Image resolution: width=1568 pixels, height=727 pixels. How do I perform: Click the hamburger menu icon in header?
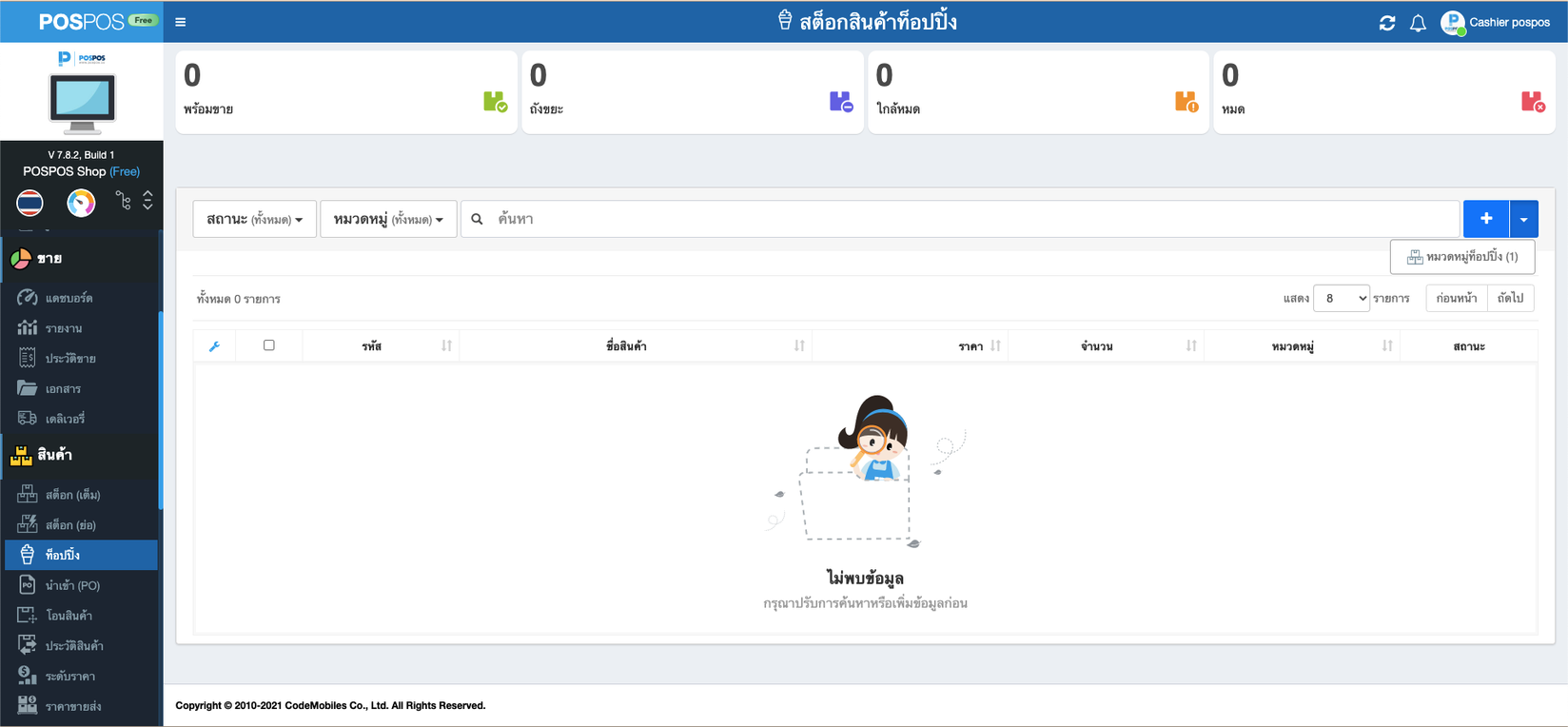point(181,22)
